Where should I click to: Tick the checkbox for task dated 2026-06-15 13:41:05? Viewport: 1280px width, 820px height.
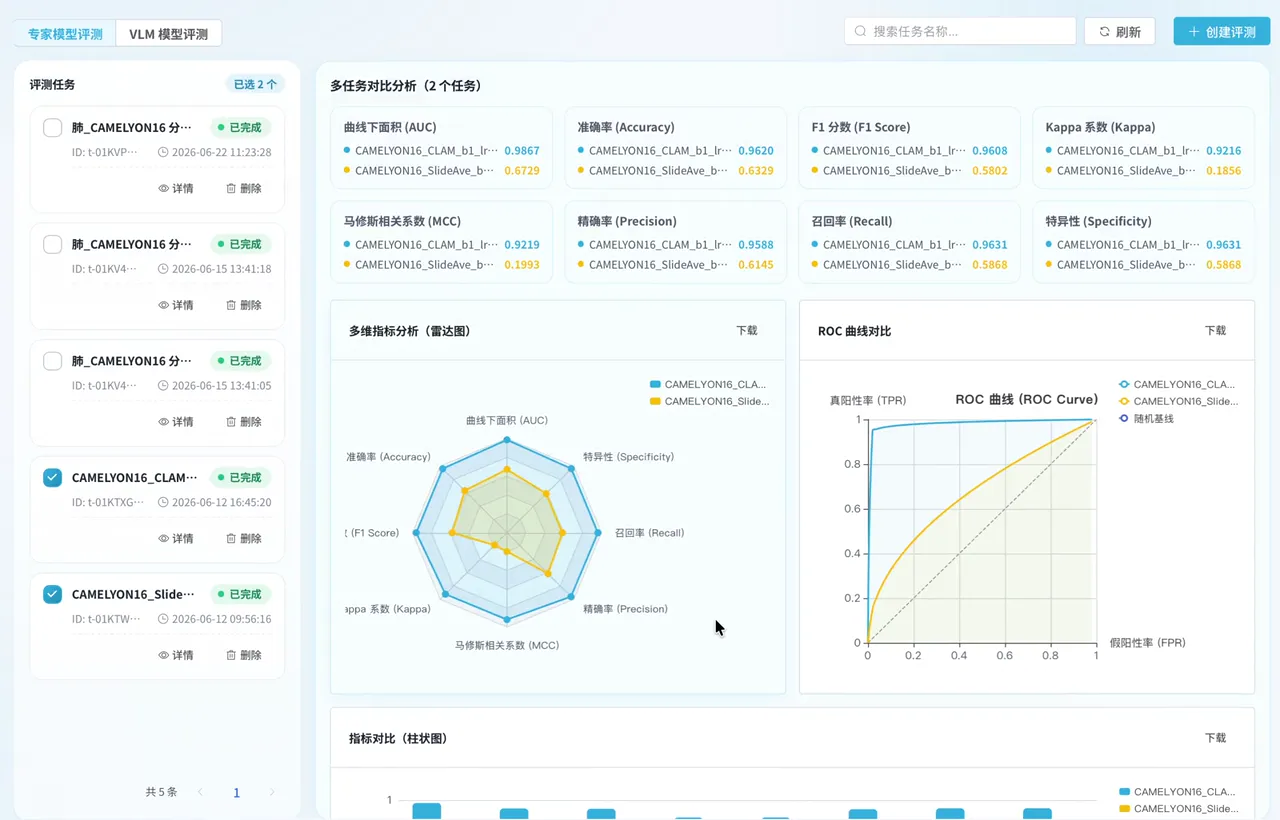[53, 361]
